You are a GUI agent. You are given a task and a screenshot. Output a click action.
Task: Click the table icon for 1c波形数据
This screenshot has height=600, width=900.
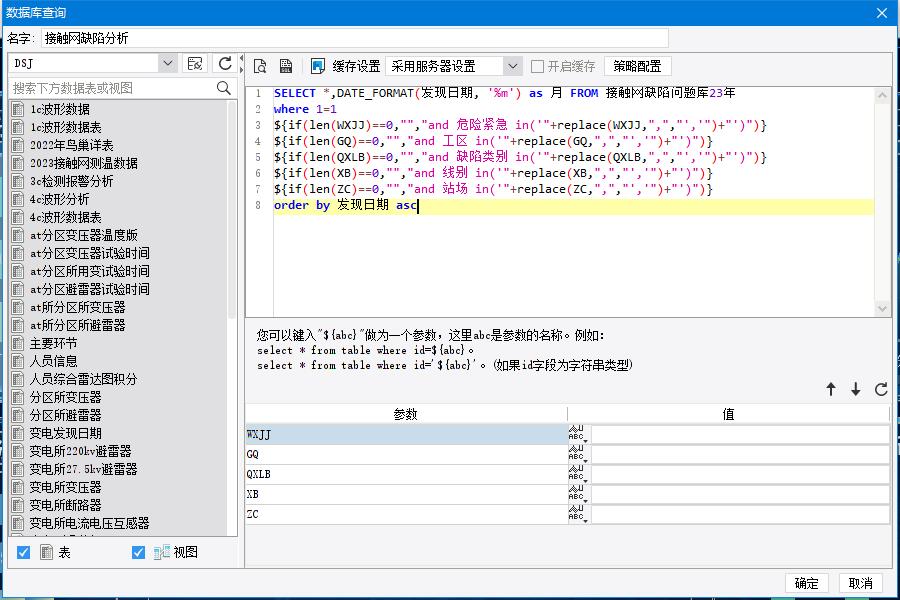[18, 109]
